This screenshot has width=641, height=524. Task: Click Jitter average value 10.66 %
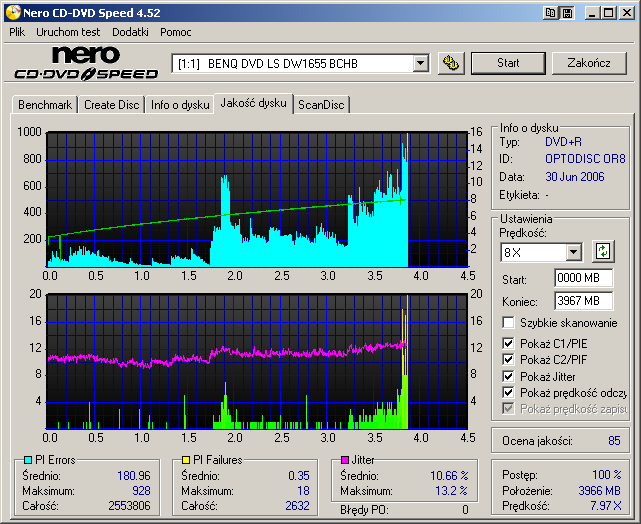449,476
